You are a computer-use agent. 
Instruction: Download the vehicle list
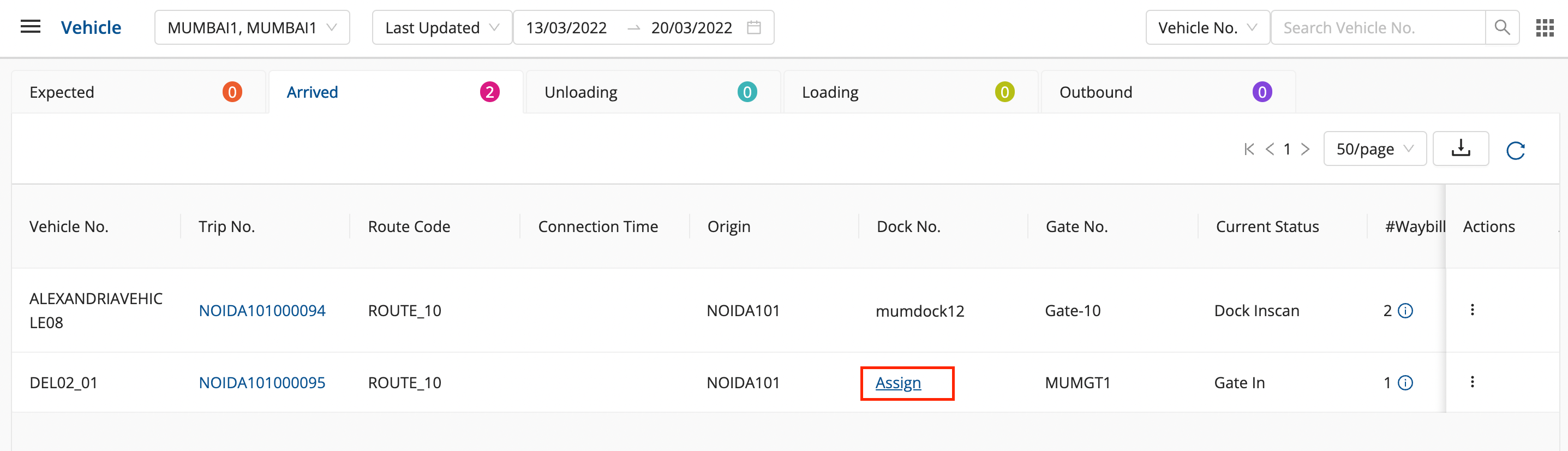[x=1461, y=149]
